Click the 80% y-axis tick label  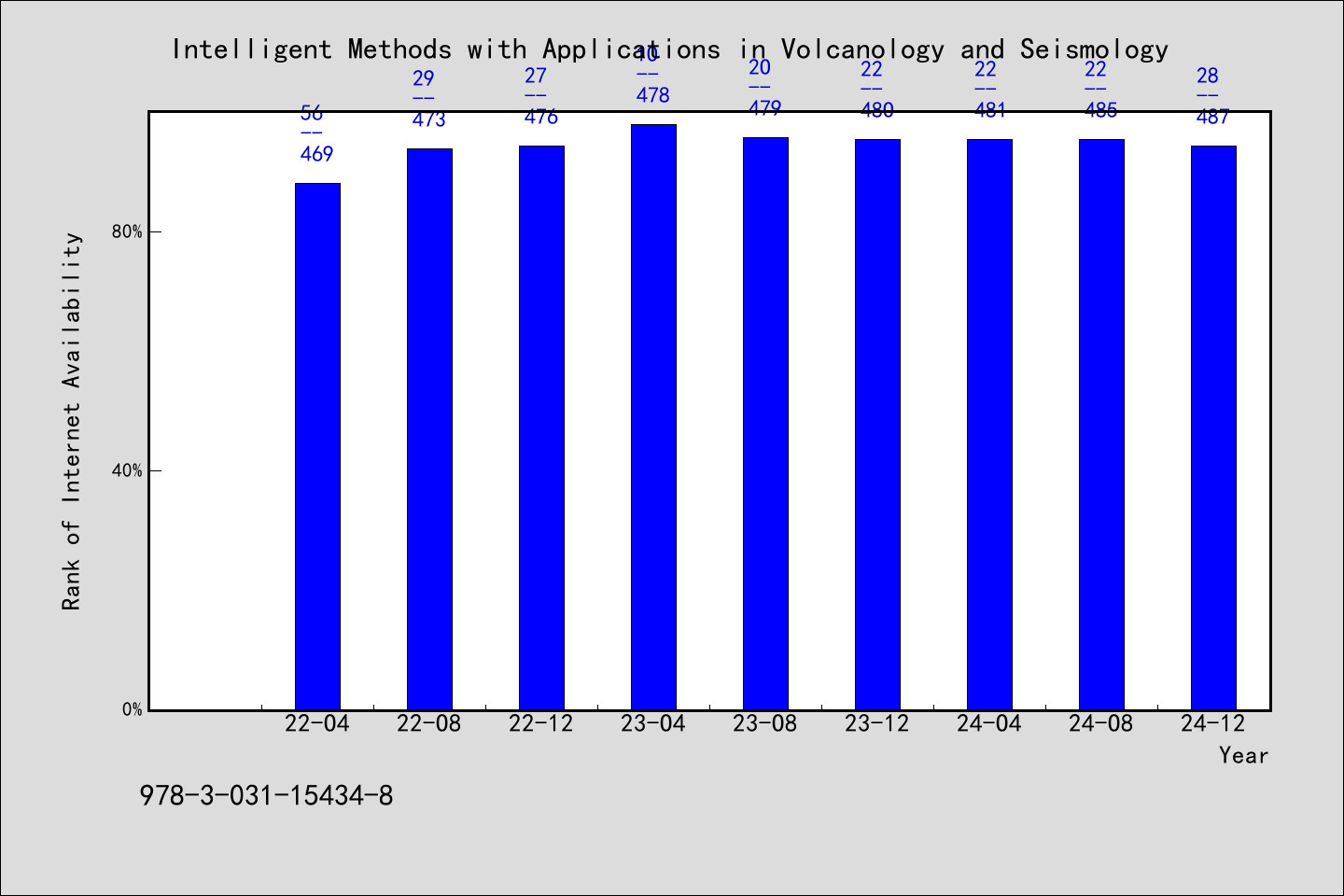(127, 231)
